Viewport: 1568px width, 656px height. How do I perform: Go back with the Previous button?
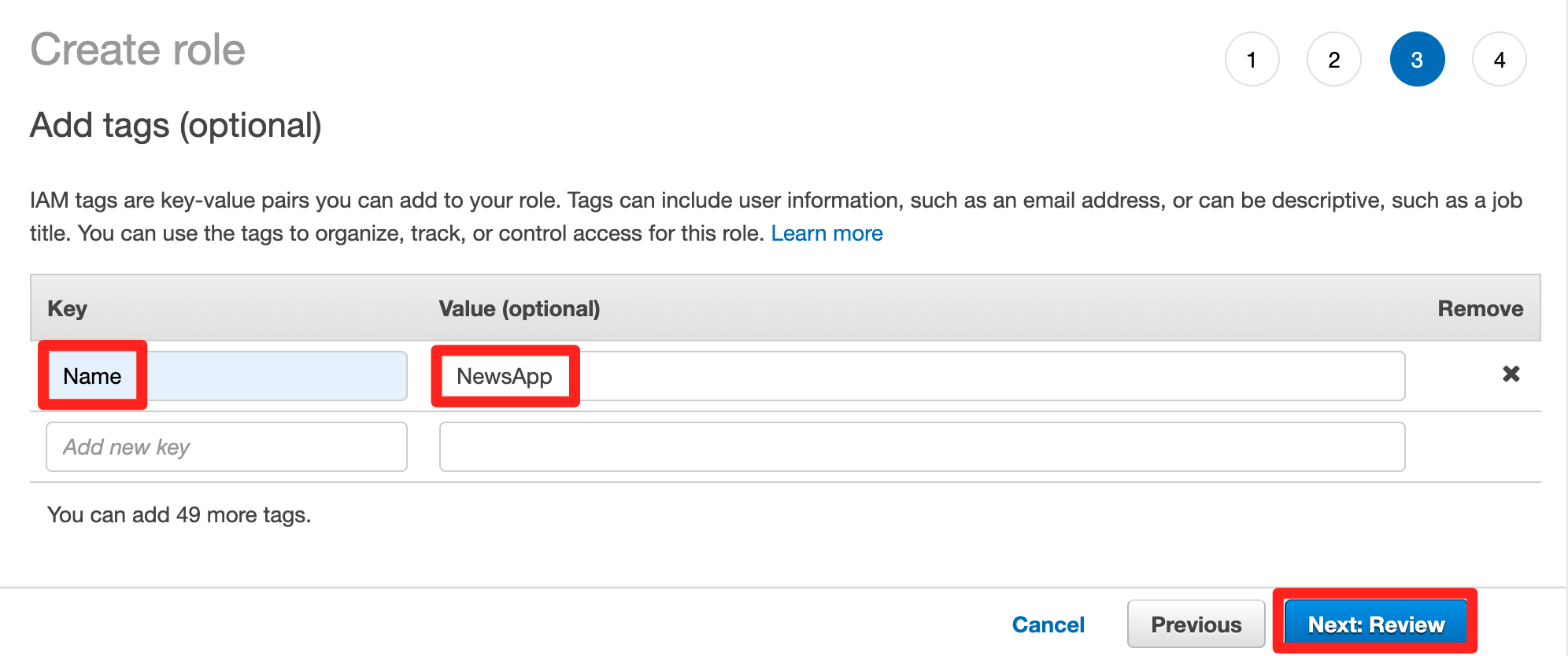1196,625
